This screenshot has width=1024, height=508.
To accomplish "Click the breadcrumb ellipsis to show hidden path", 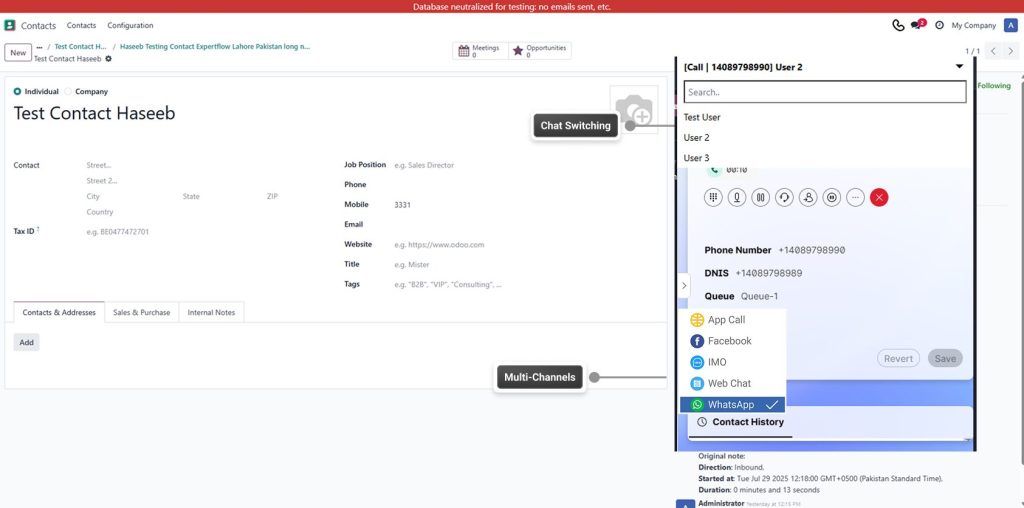I will click(39, 47).
